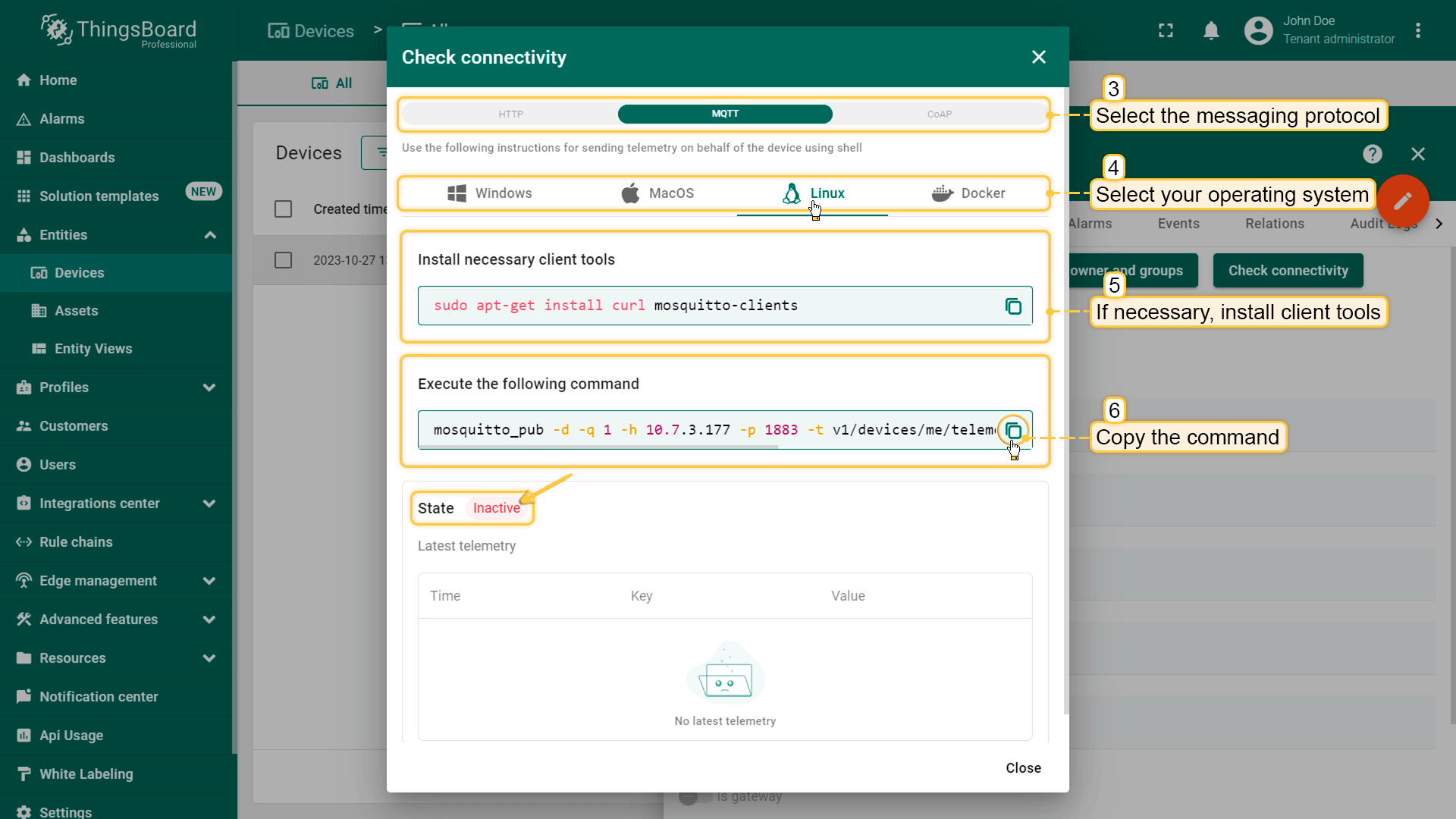Screen dimensions: 1456x819
Task: Copy the mosquitto_pub command
Action: click(x=1013, y=431)
